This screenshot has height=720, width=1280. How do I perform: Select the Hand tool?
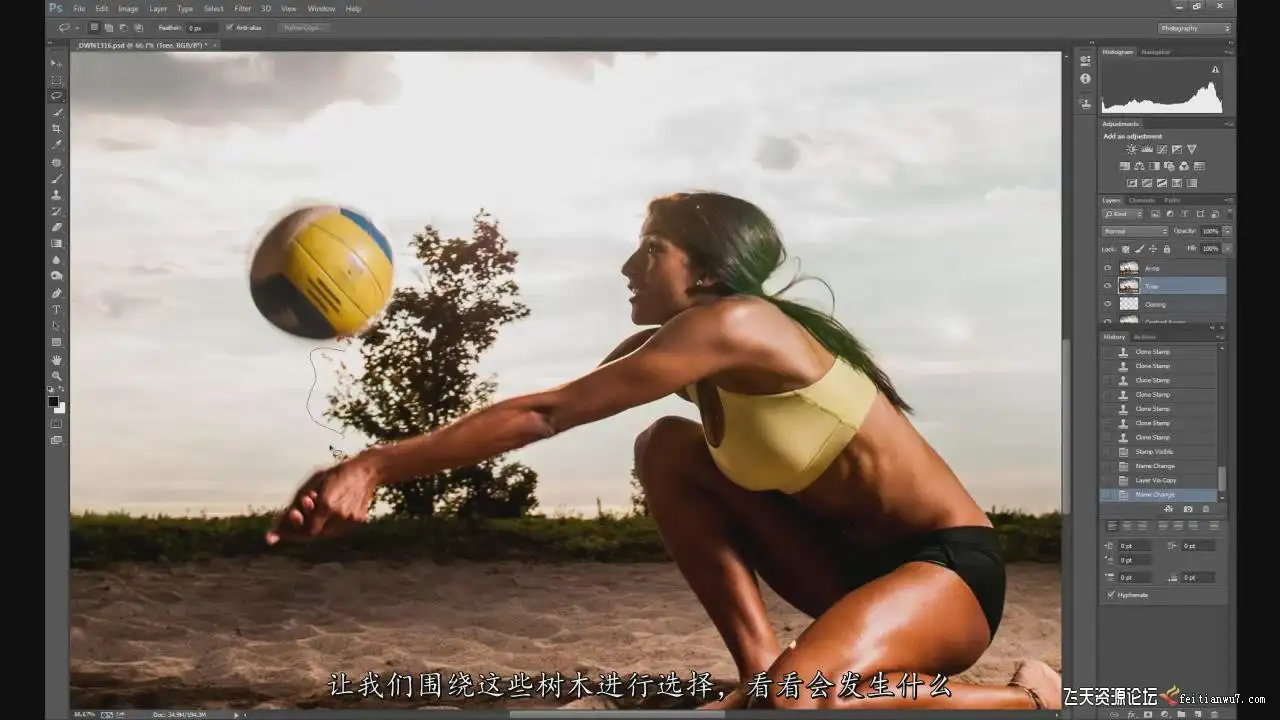tap(57, 359)
